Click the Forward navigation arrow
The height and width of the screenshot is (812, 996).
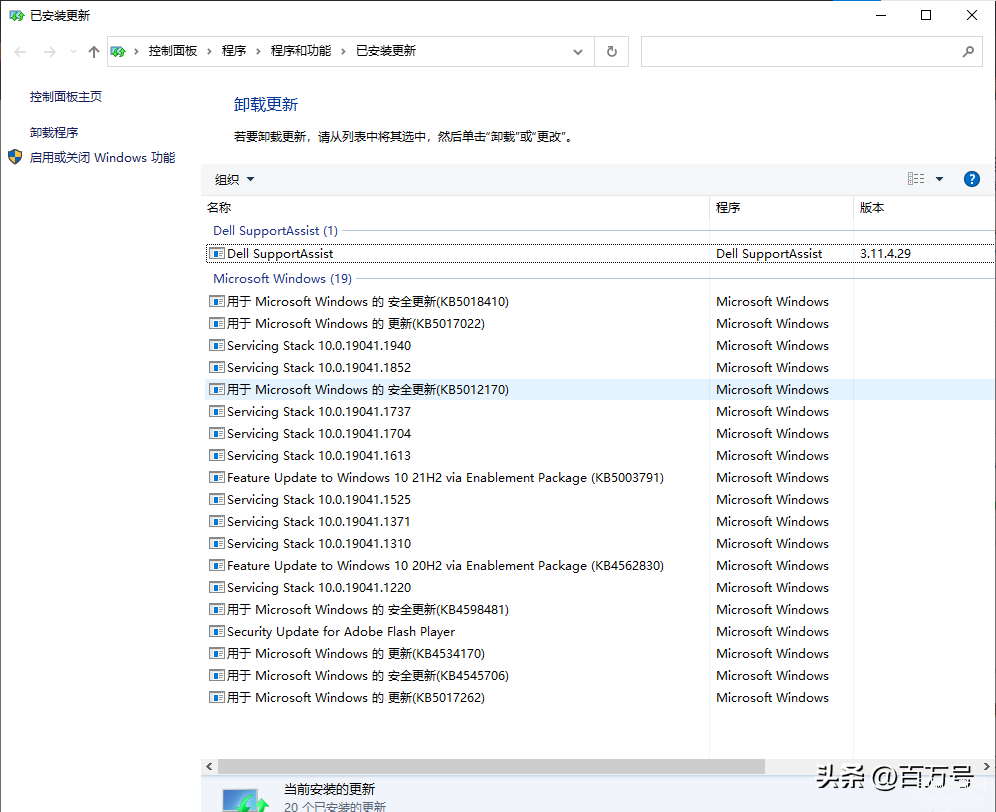(x=50, y=52)
